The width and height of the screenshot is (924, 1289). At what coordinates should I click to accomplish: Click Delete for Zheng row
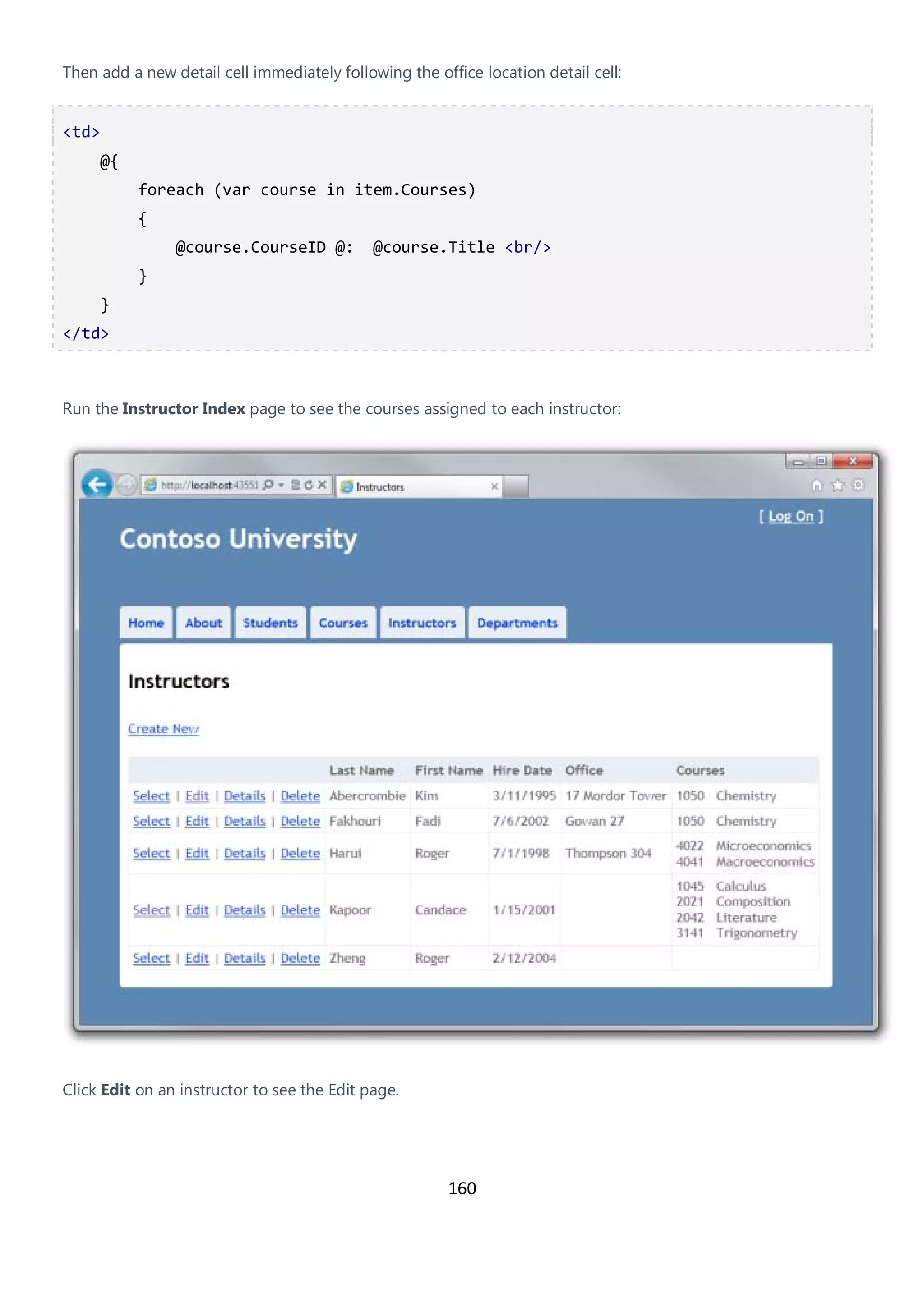tap(300, 958)
